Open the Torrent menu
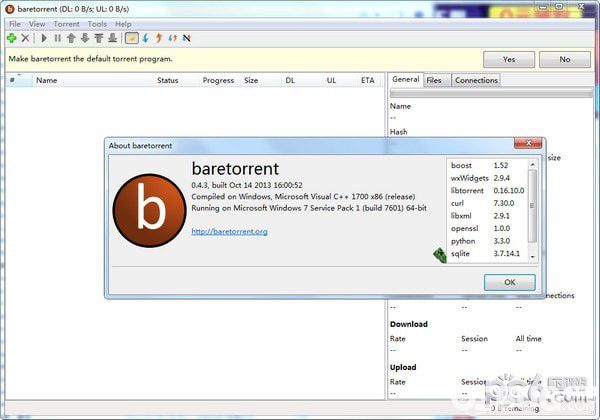Viewport: 600px width, 420px height. pos(67,24)
